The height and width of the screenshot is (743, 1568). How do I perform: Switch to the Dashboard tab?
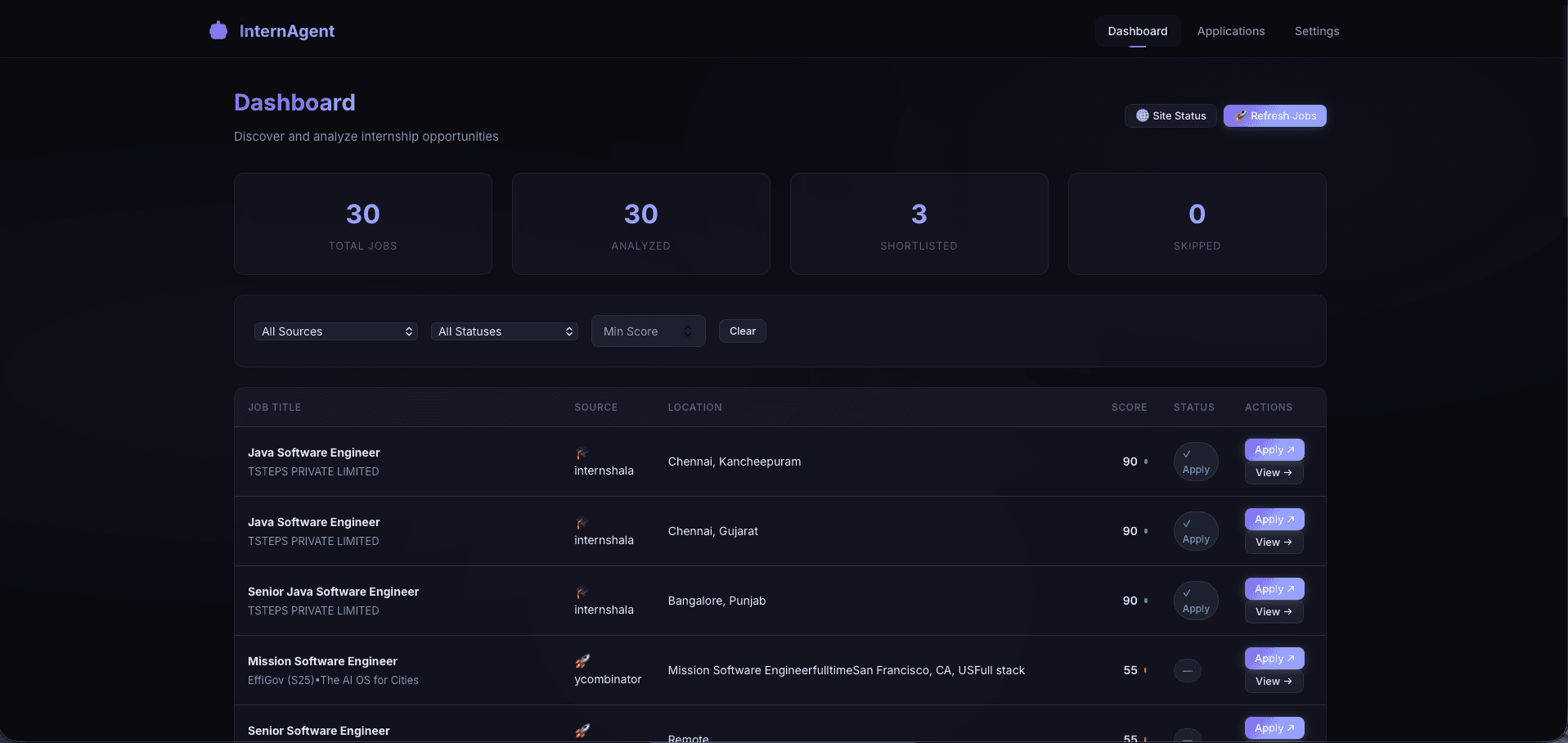coord(1138,31)
